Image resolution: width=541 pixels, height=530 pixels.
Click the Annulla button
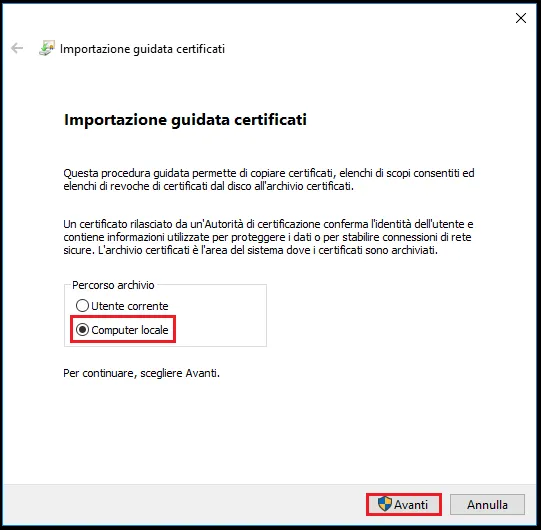pyautogui.click(x=487, y=504)
